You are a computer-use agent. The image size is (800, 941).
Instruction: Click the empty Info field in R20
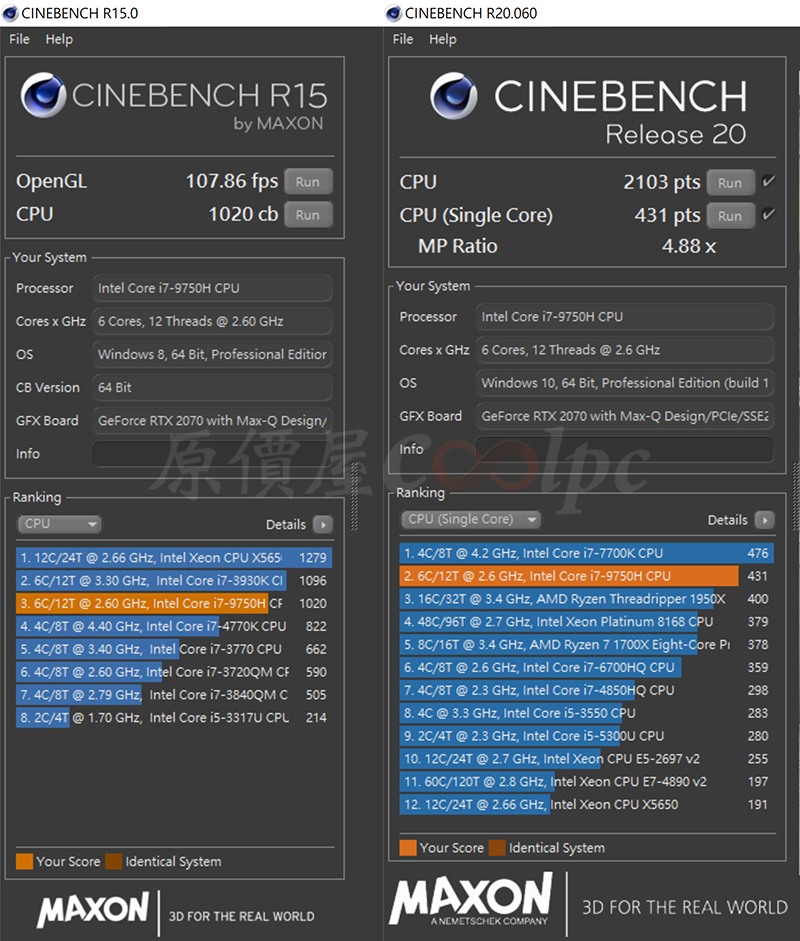[x=624, y=449]
